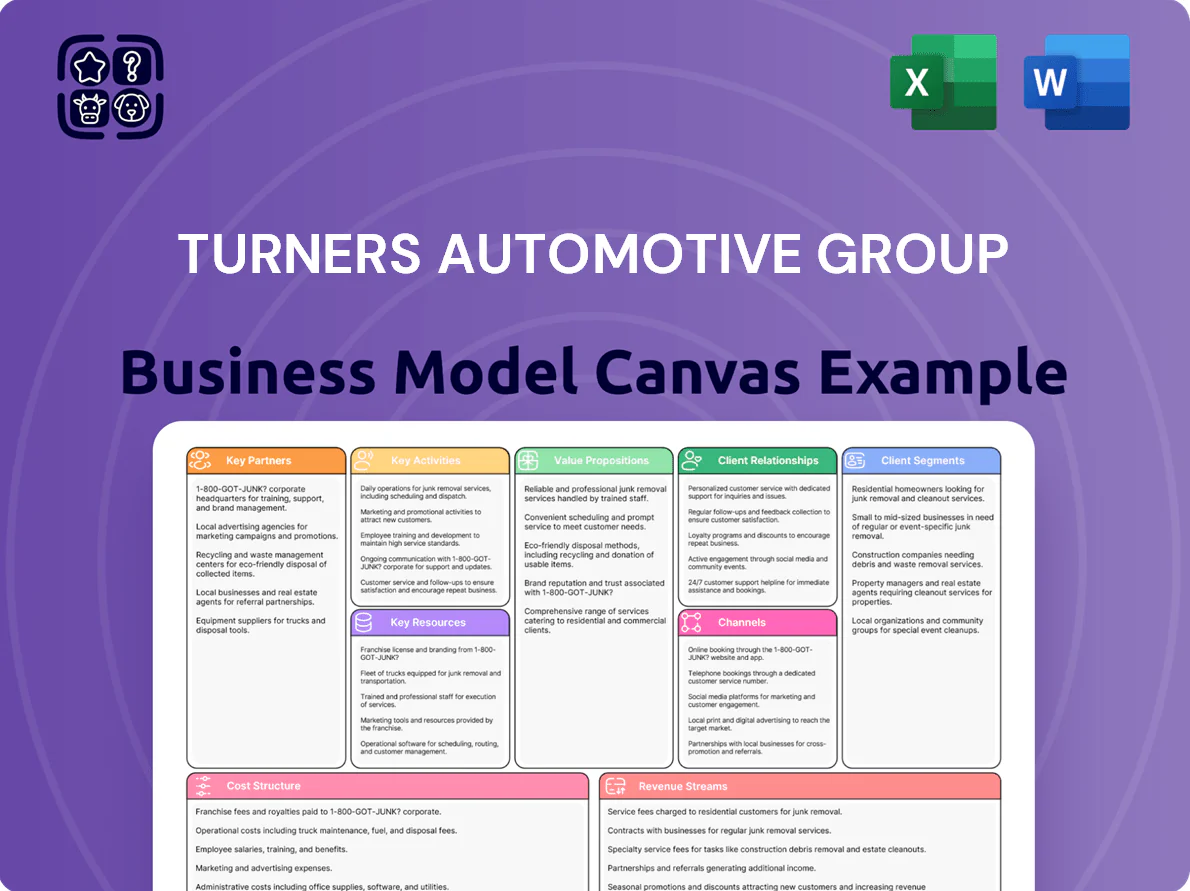Viewport: 1190px width, 891px height.
Task: Select the Key Resources header label
Action: (x=428, y=622)
